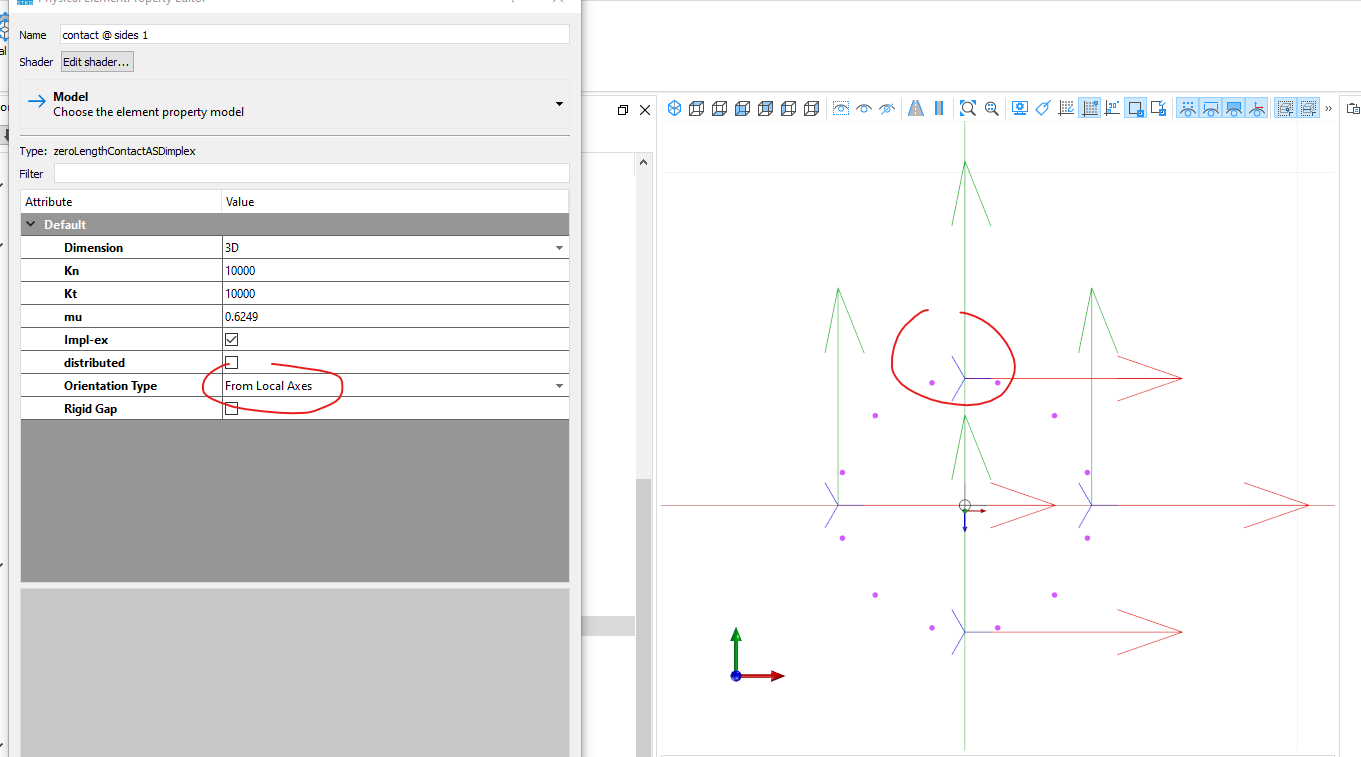
Task: Select the cube view with front face highlighted
Action: pyautogui.click(x=743, y=108)
